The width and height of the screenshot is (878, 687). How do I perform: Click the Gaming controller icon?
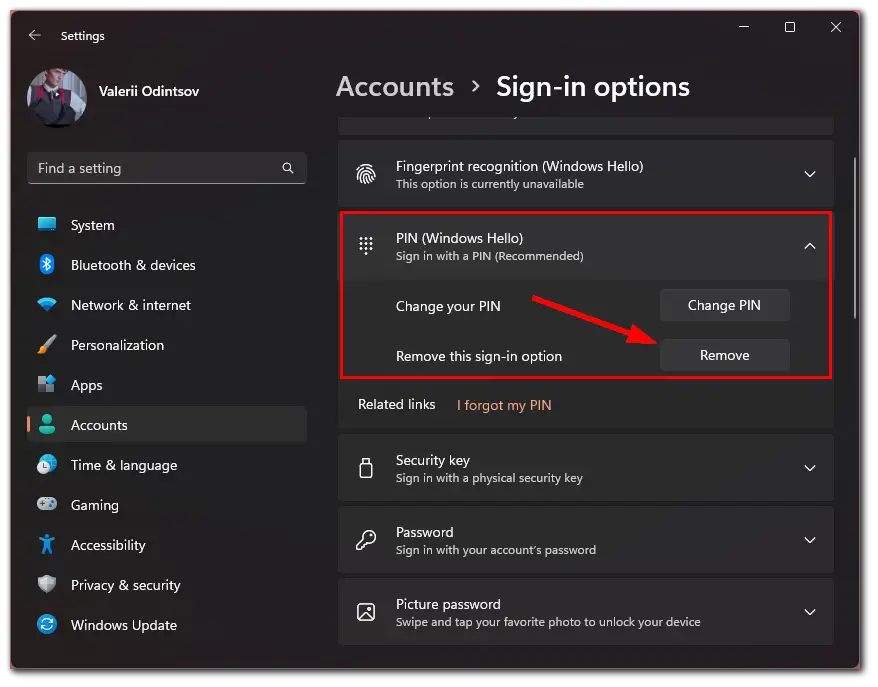tap(47, 504)
